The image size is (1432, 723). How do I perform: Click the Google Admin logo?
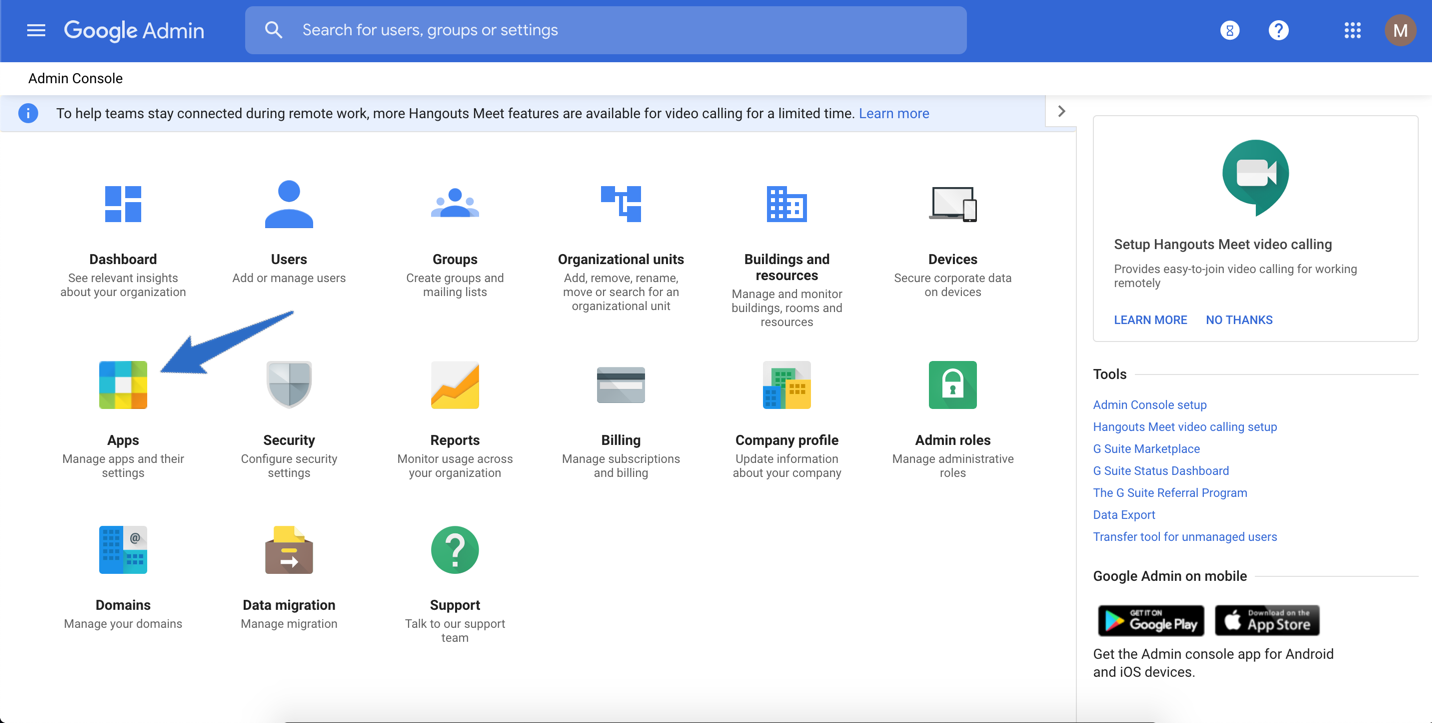pyautogui.click(x=134, y=30)
